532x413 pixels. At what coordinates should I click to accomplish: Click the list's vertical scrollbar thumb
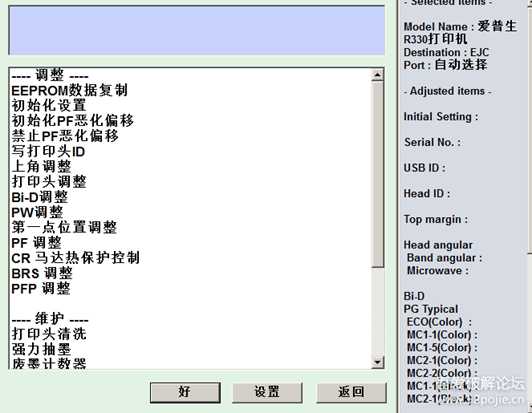pos(378,174)
